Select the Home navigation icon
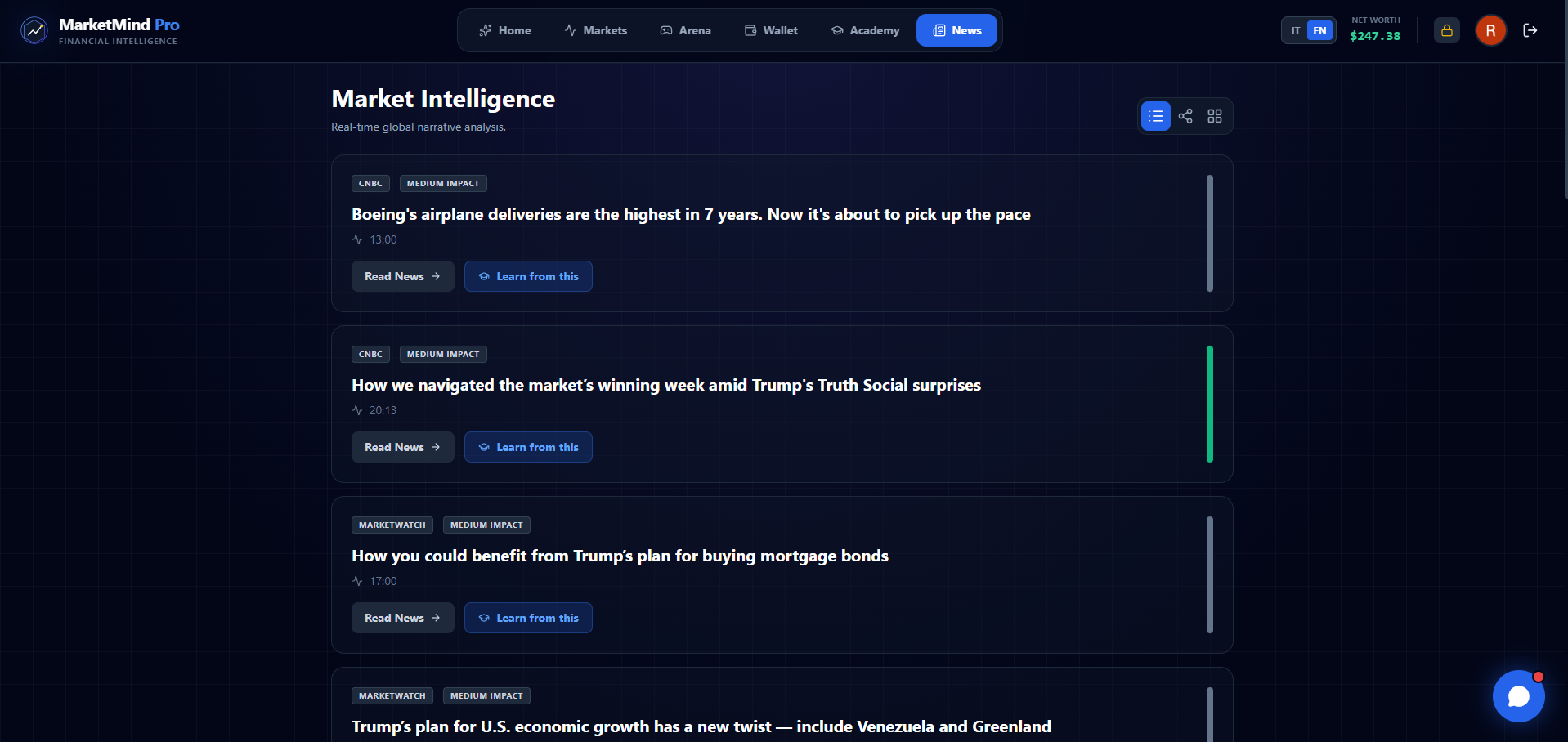The height and width of the screenshot is (742, 1568). tap(484, 30)
